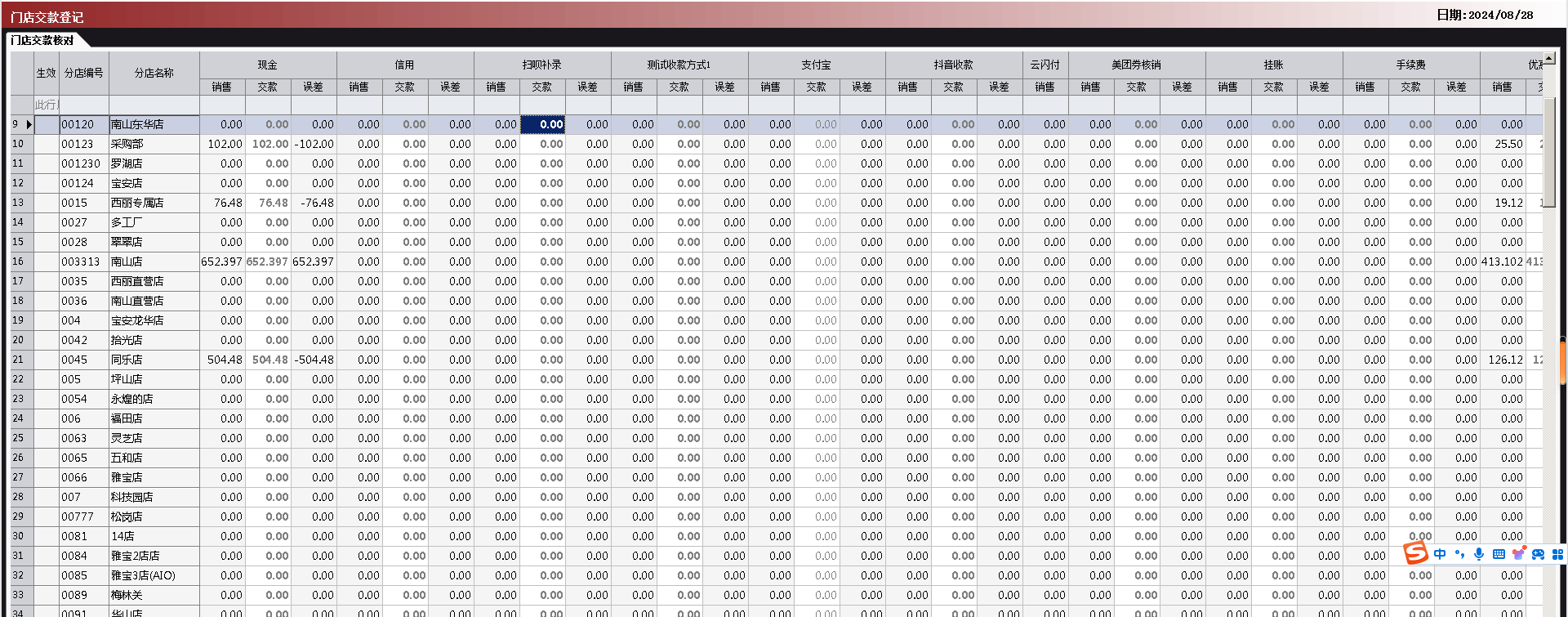The image size is (1568, 617).
Task: Click the Sogou input method logo icon
Action: (1416, 553)
